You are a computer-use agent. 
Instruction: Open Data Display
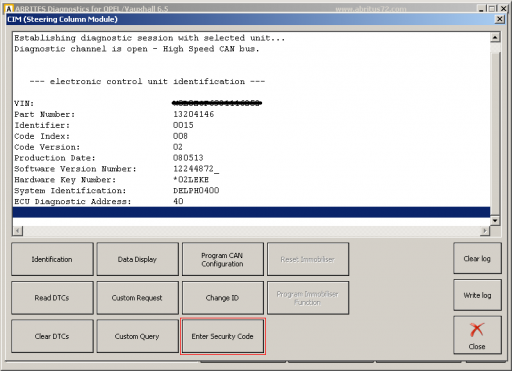click(x=137, y=259)
